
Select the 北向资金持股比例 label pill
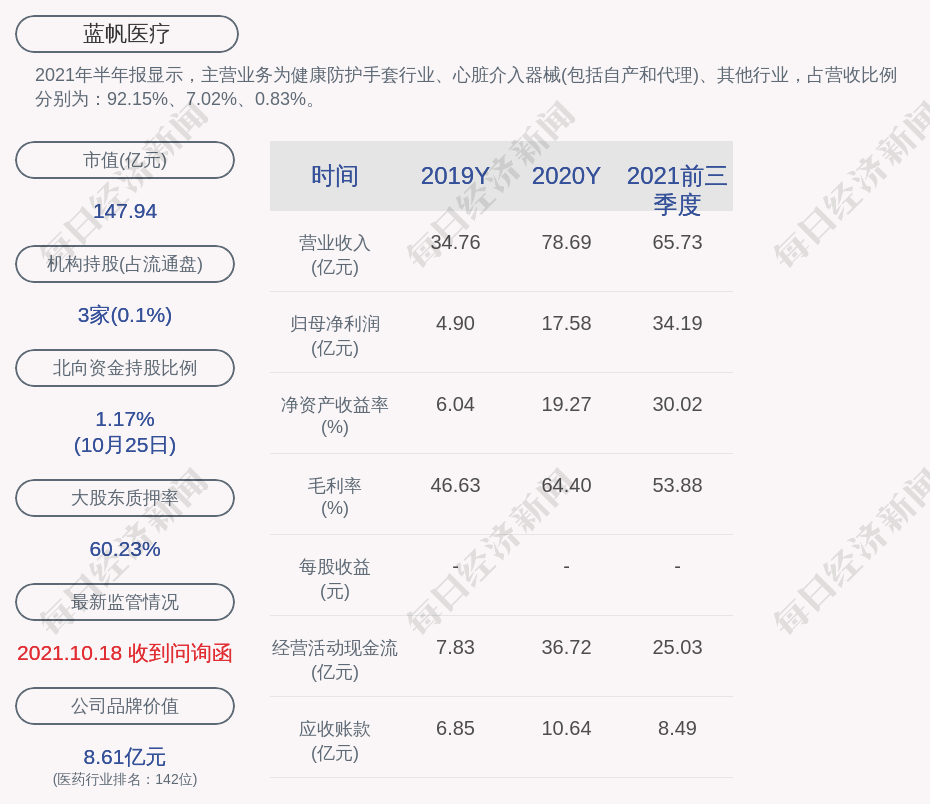pyautogui.click(x=125, y=368)
